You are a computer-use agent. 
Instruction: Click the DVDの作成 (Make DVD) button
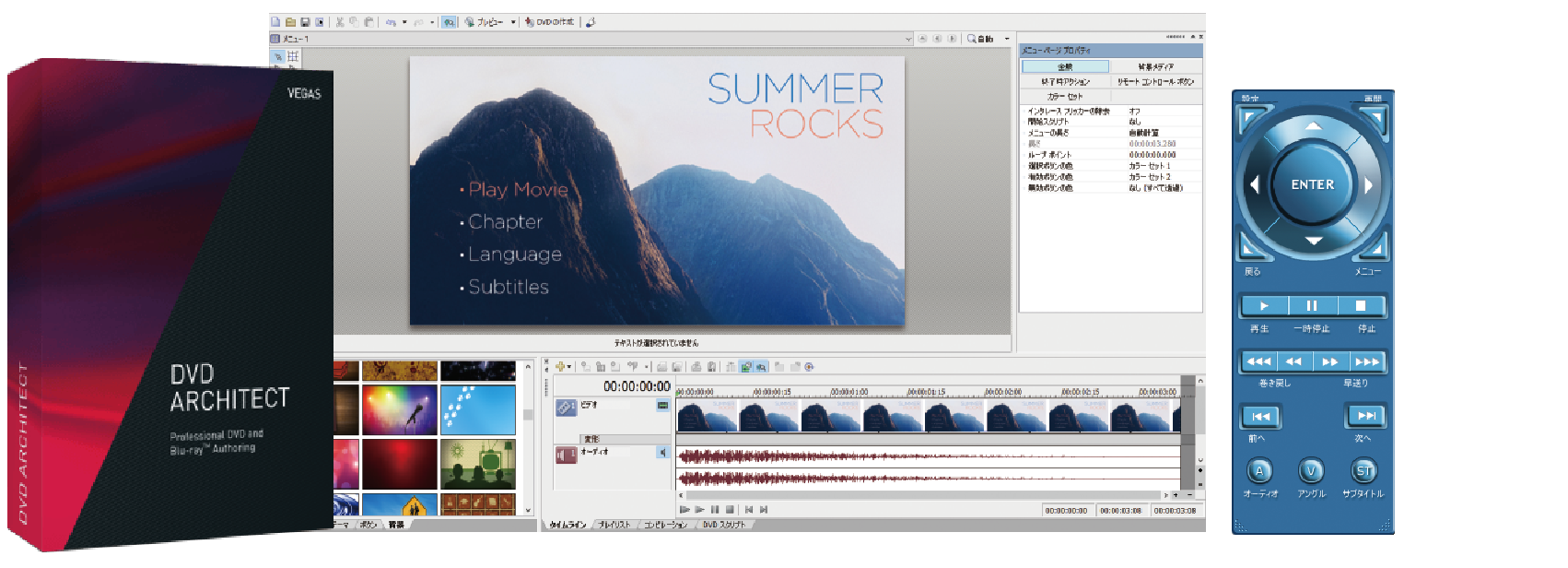coord(549,22)
